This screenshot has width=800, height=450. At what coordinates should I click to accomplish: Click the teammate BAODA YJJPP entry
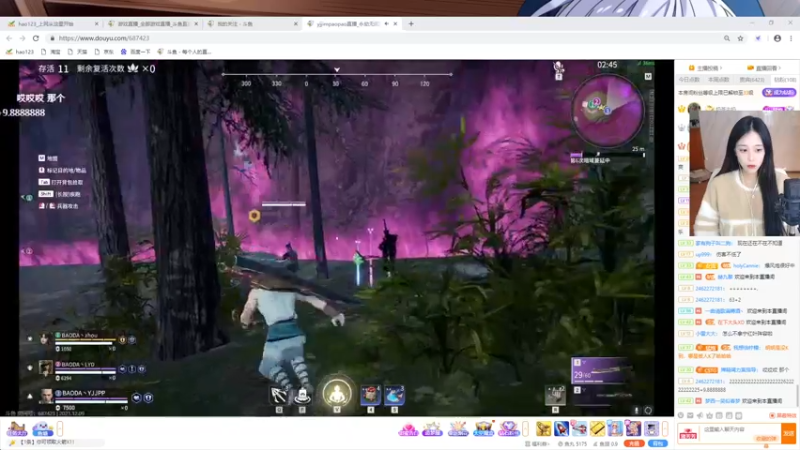pos(95,399)
